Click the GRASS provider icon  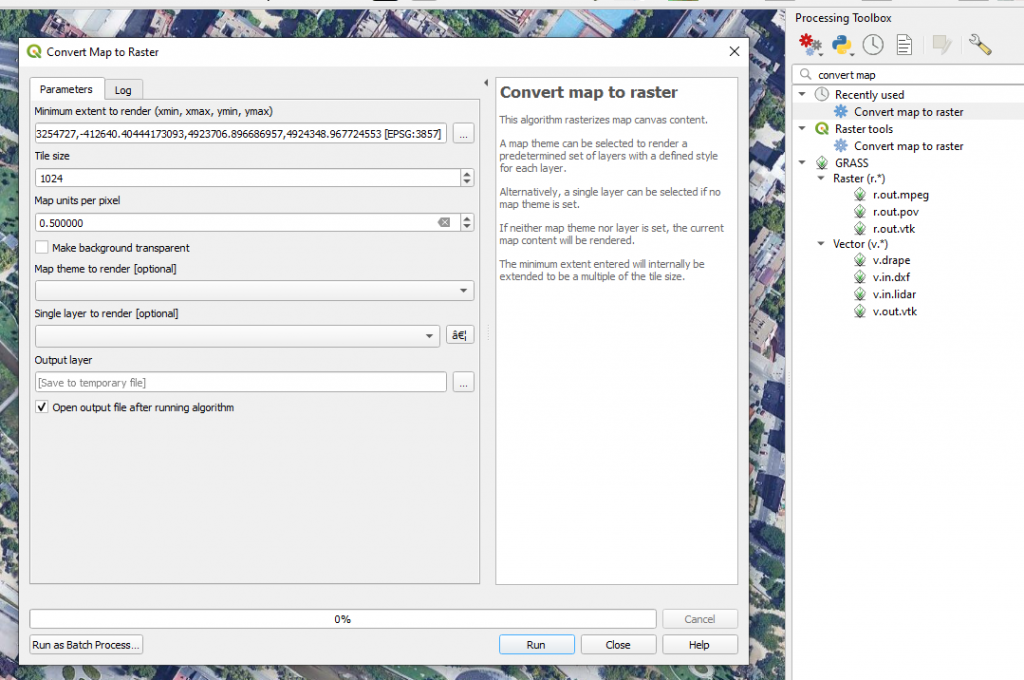tap(822, 163)
